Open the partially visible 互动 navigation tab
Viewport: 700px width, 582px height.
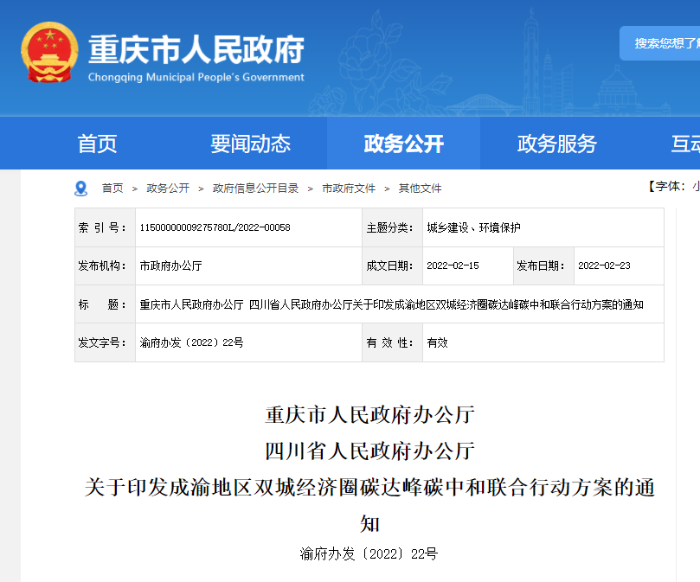685,144
